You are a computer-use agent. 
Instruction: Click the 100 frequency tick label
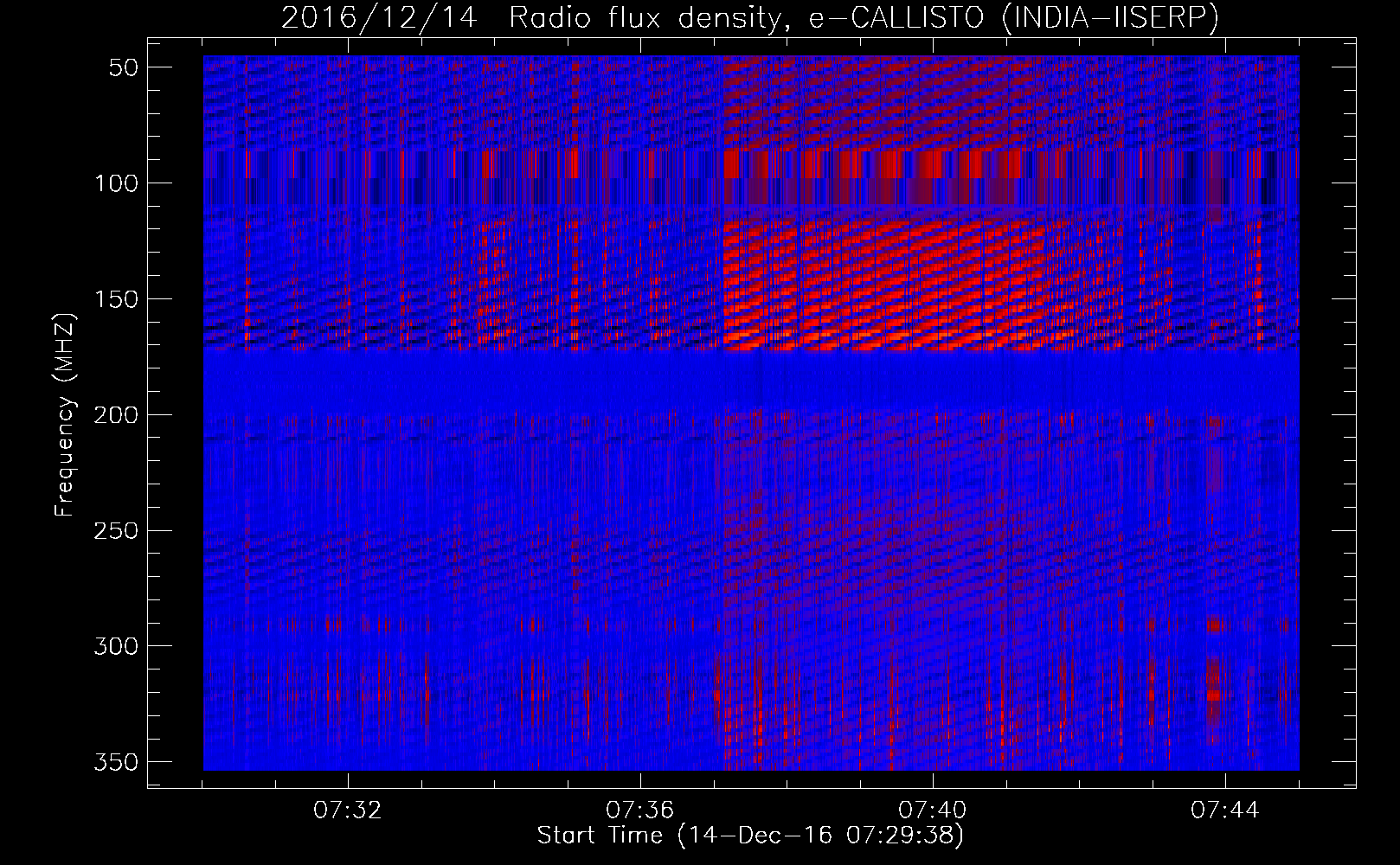tap(117, 183)
